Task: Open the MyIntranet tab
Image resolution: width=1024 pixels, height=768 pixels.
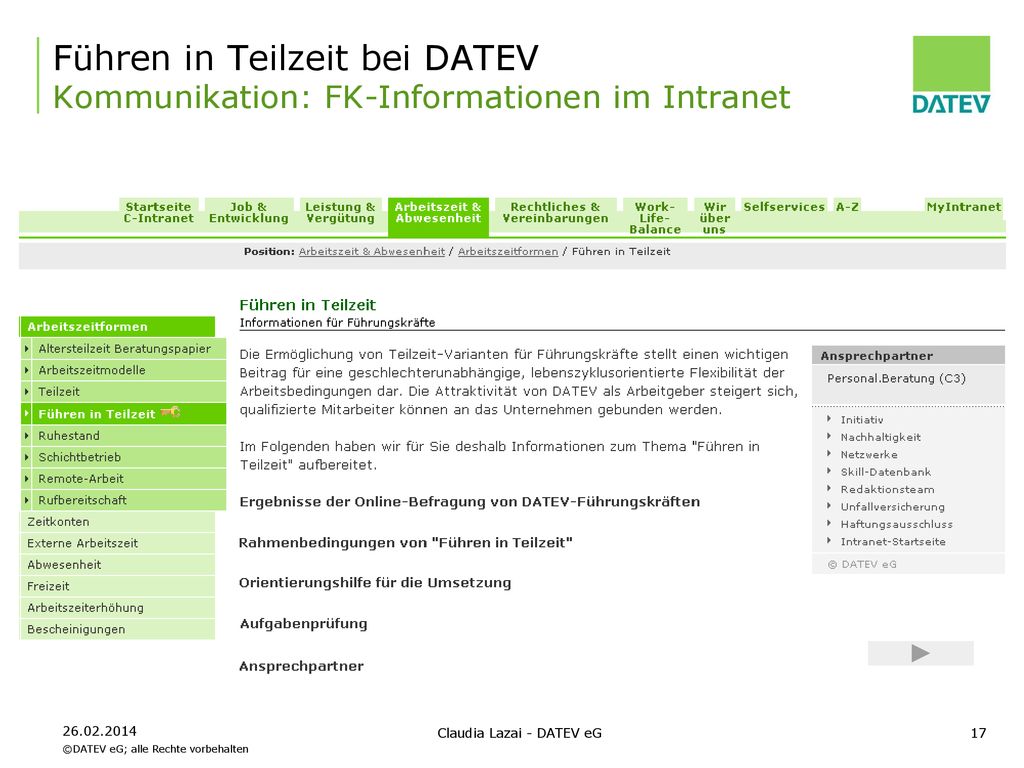Action: 963,207
